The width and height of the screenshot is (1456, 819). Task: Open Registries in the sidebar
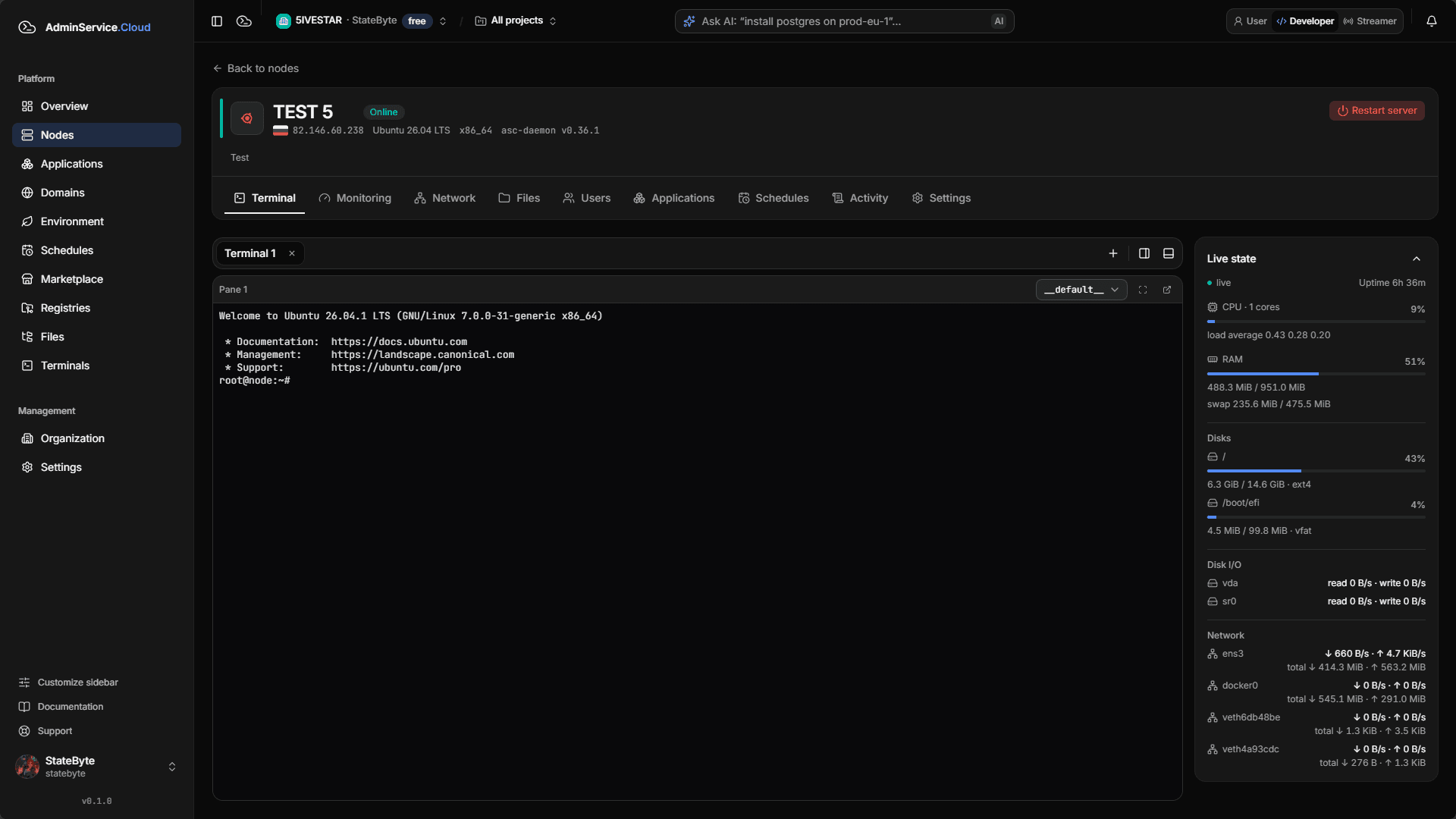tap(96, 308)
